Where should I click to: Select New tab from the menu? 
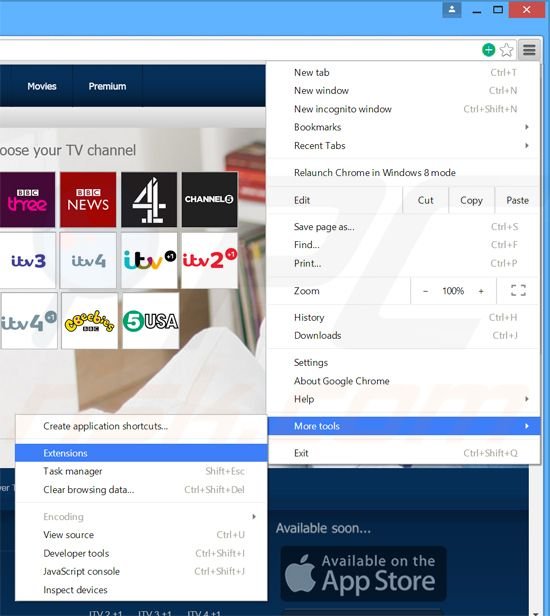coord(405,72)
